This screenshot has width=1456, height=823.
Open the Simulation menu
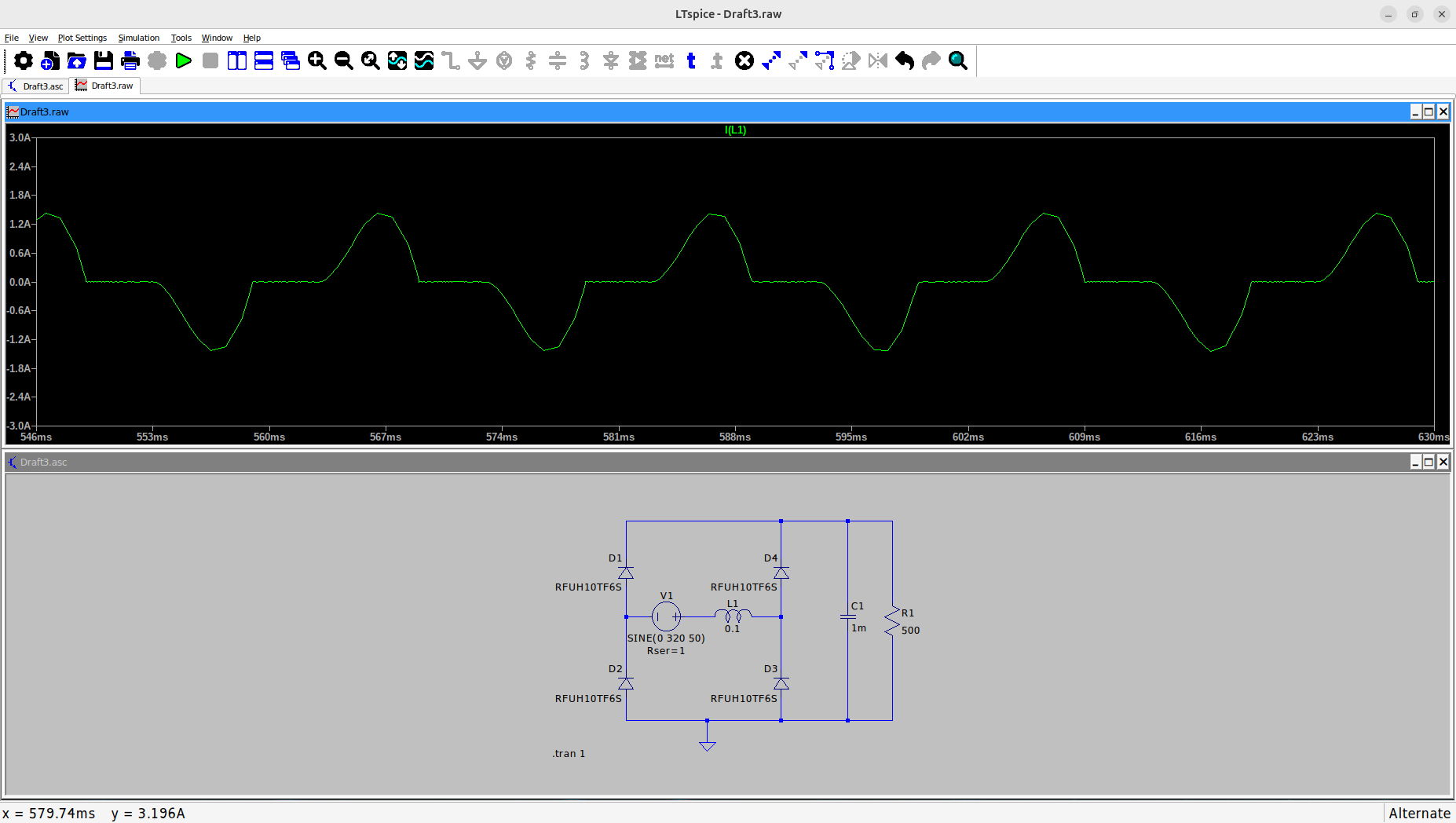click(139, 38)
